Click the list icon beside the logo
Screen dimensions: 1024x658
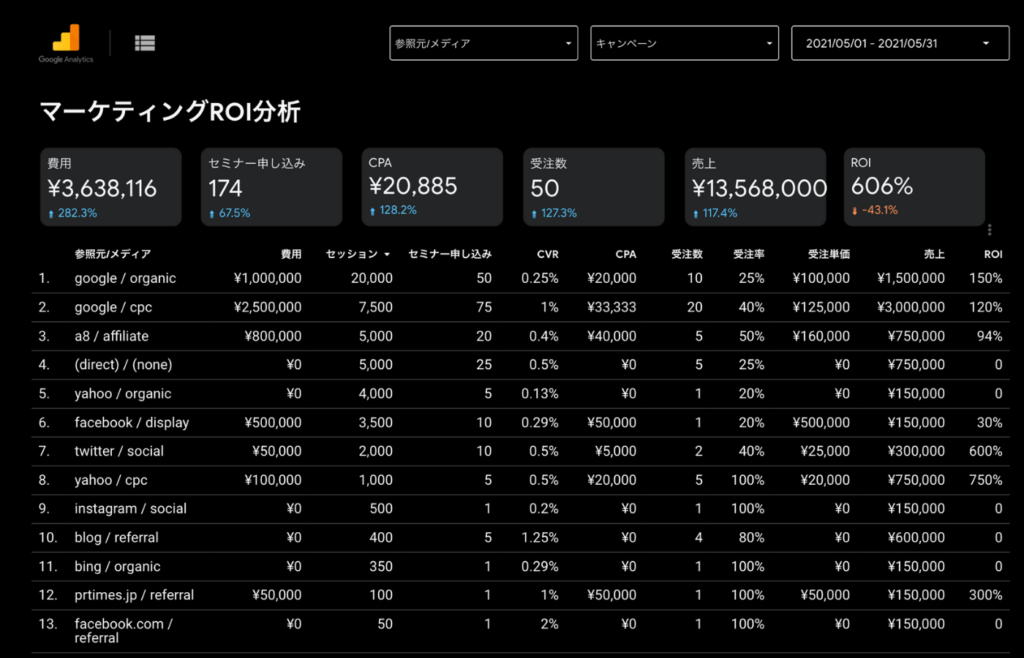[x=145, y=42]
